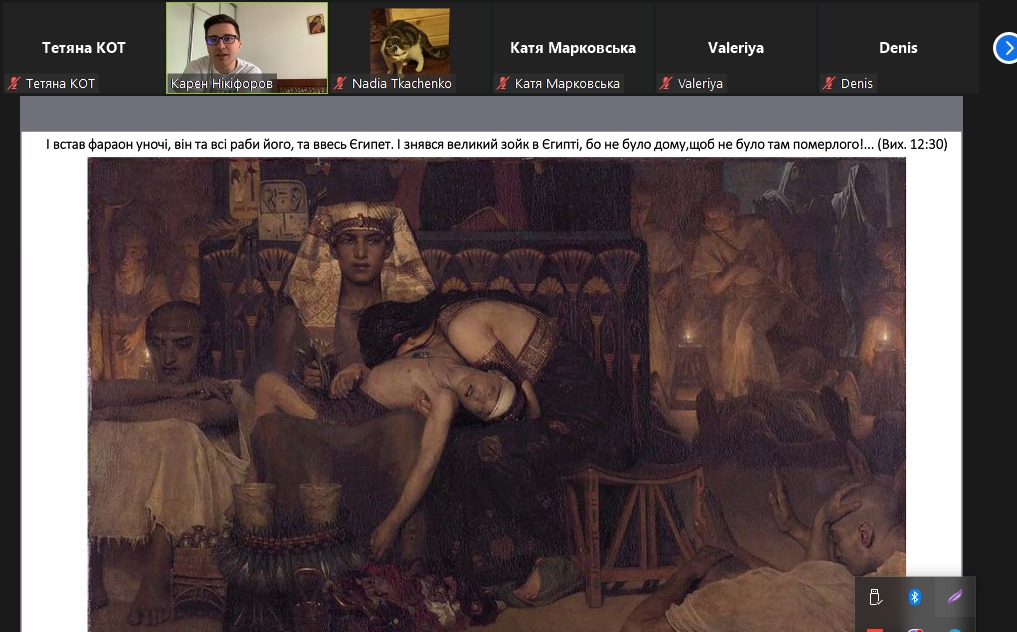Image resolution: width=1017 pixels, height=632 pixels.
Task: Select the Valeriya participant tile
Action: click(x=736, y=48)
